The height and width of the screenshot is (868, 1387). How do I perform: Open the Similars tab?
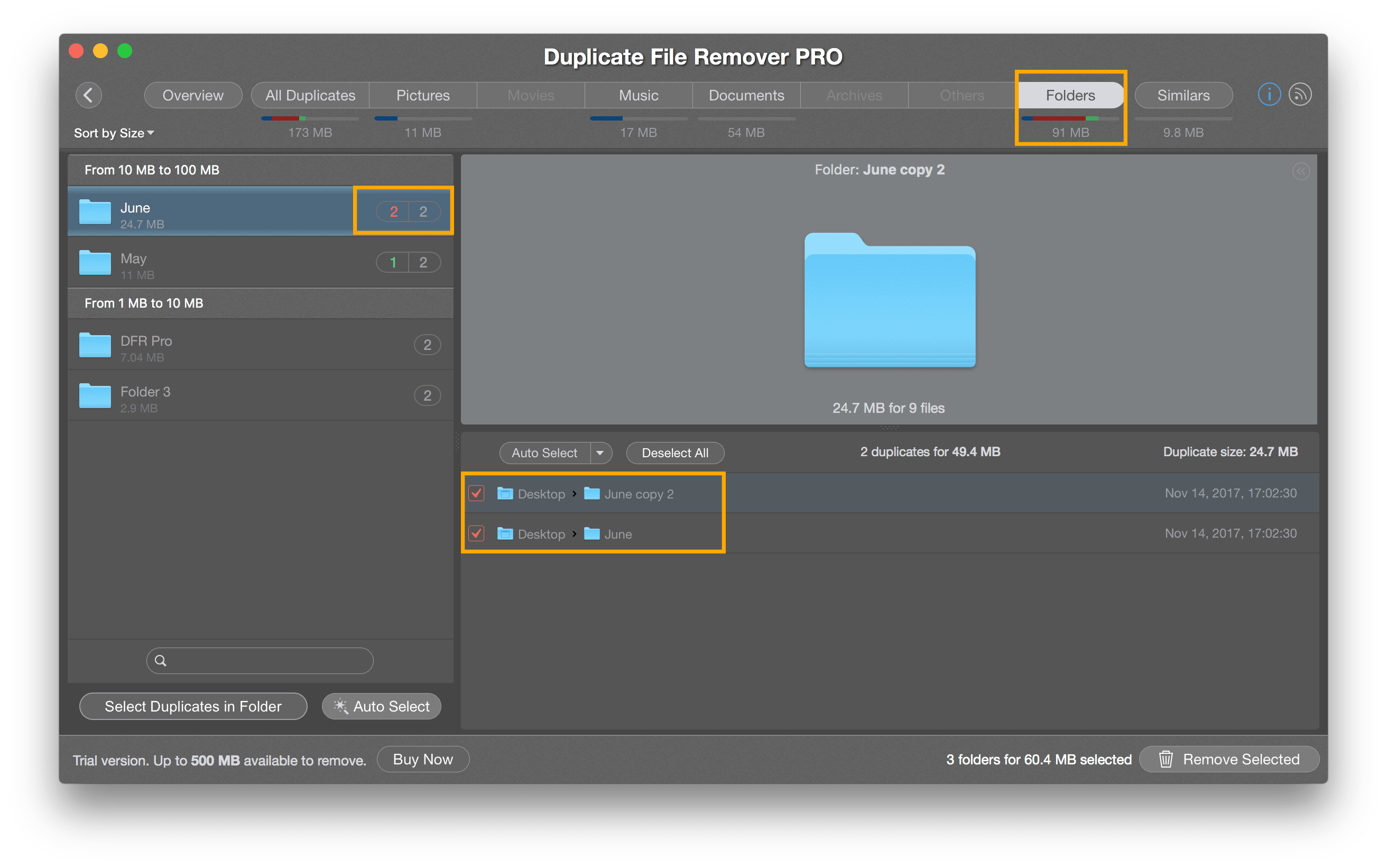pyautogui.click(x=1183, y=95)
